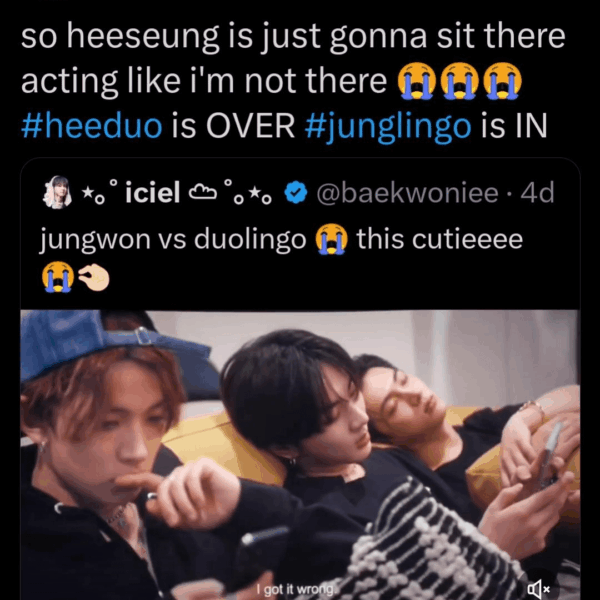Play the embedded video thumbnail
600x600 pixels.
tap(300, 455)
